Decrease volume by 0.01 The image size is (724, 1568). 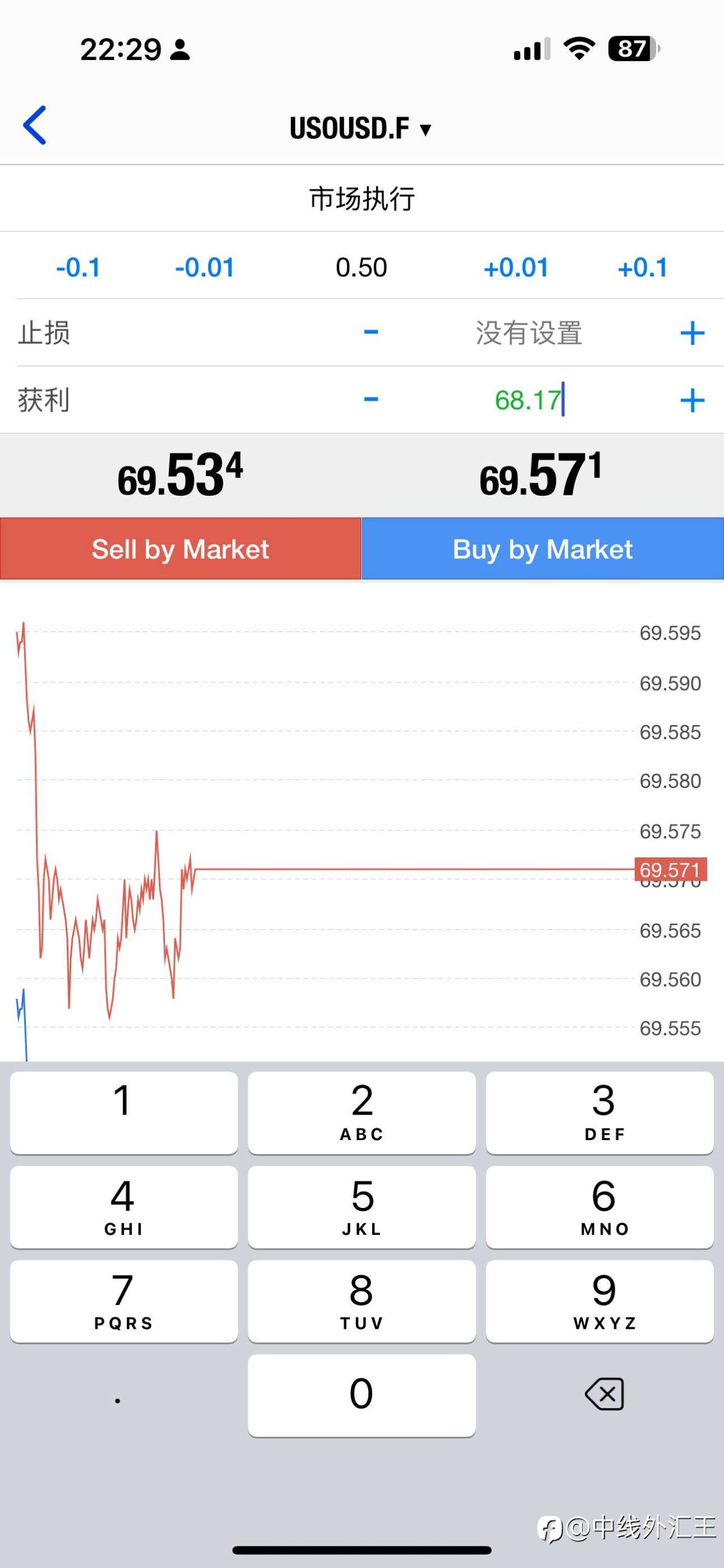click(x=205, y=268)
